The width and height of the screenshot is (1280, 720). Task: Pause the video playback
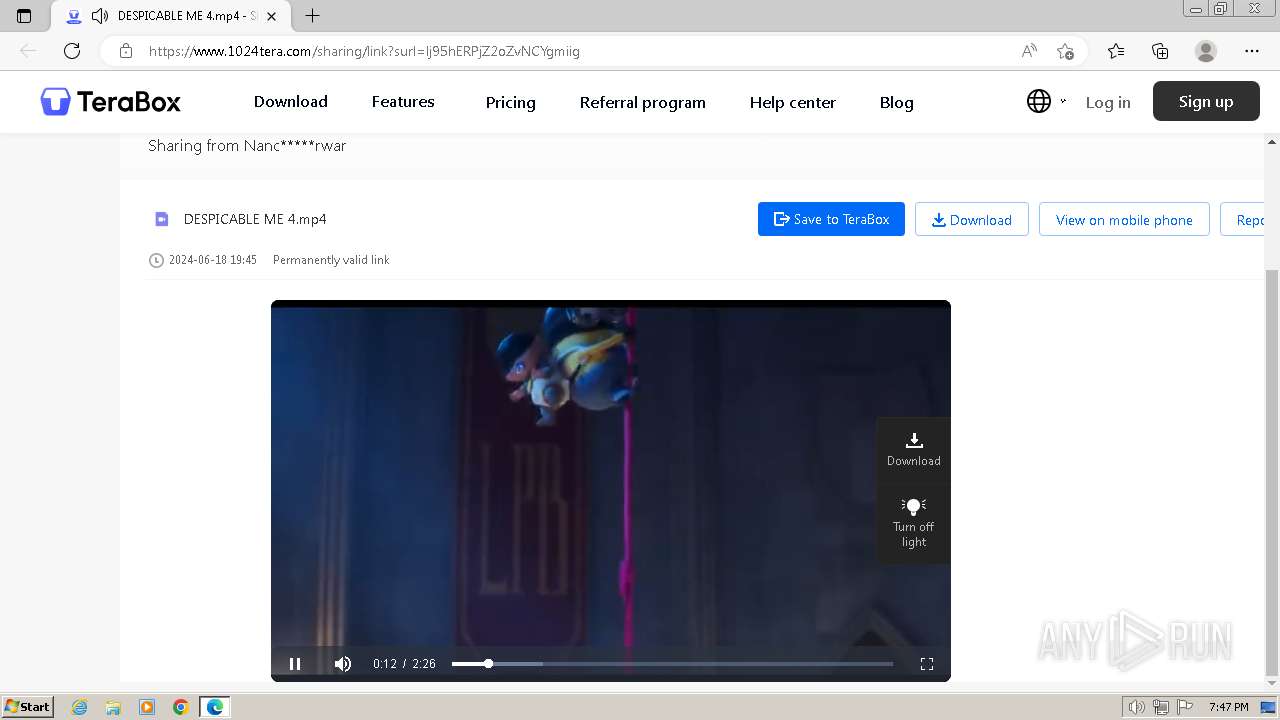point(295,664)
